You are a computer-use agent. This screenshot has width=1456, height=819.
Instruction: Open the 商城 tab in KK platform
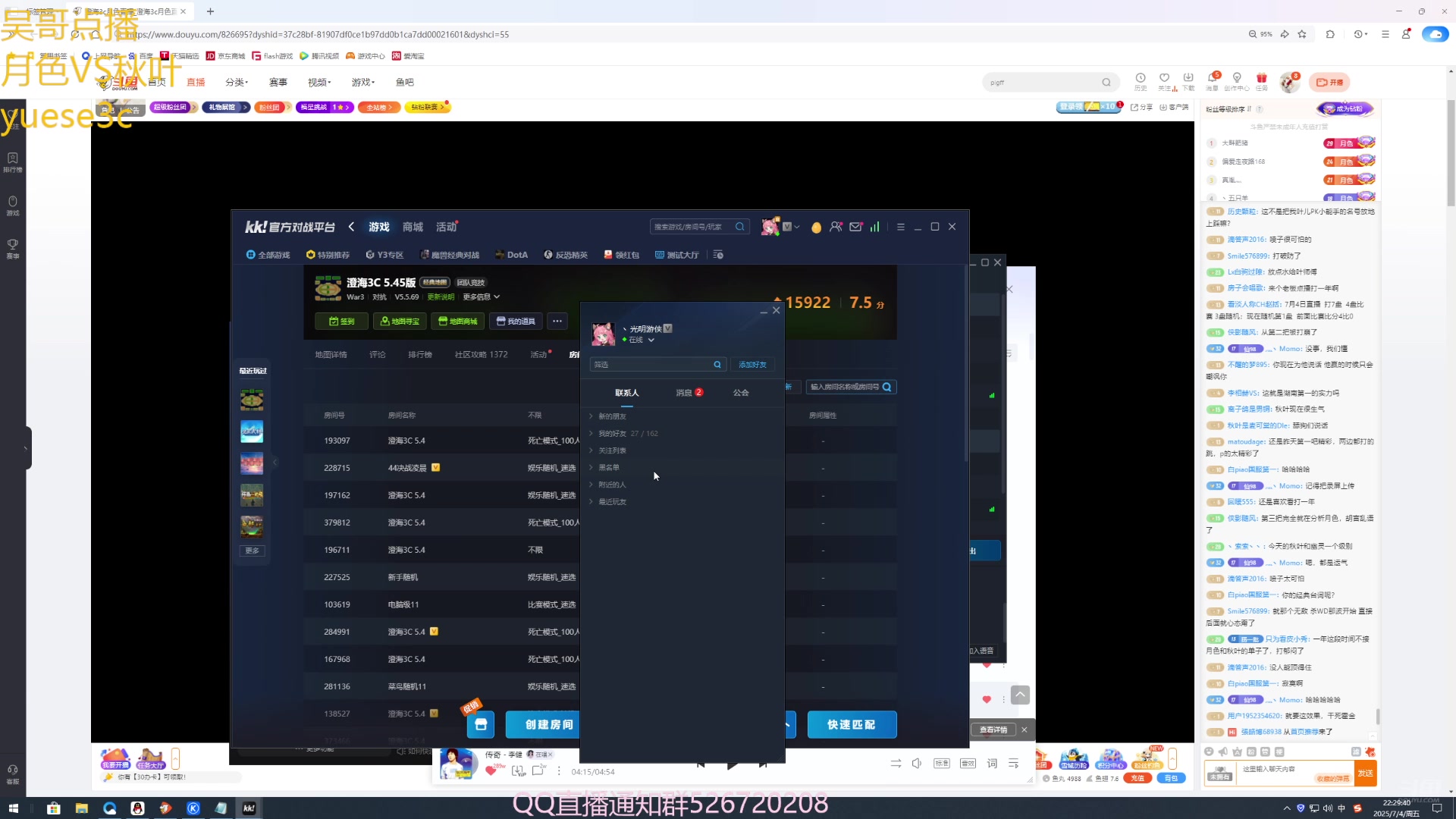(x=413, y=227)
